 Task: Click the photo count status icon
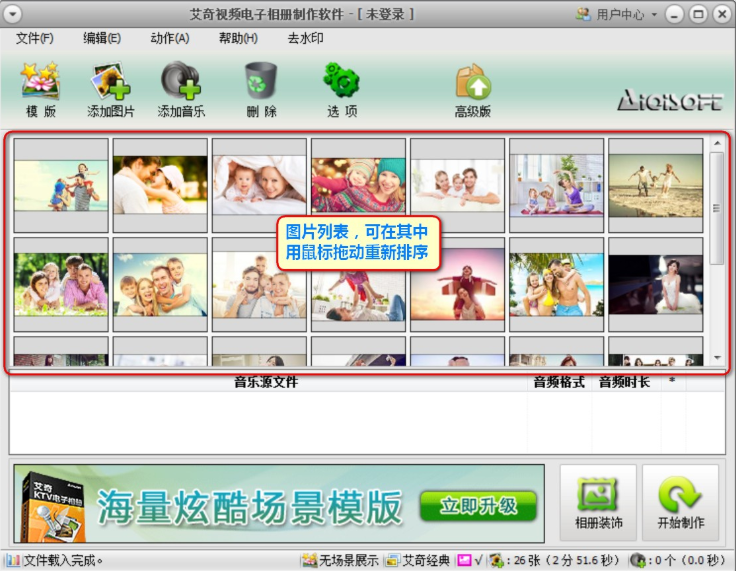point(496,560)
